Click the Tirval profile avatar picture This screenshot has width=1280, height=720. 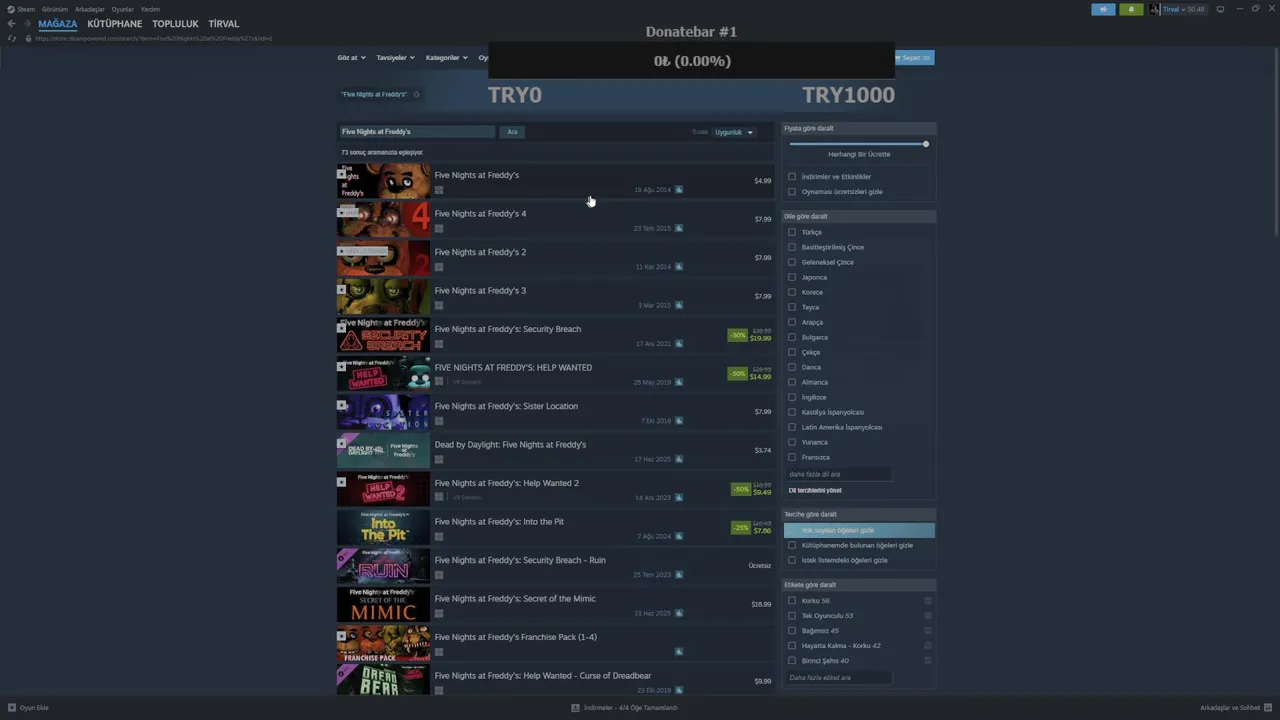[1155, 9]
